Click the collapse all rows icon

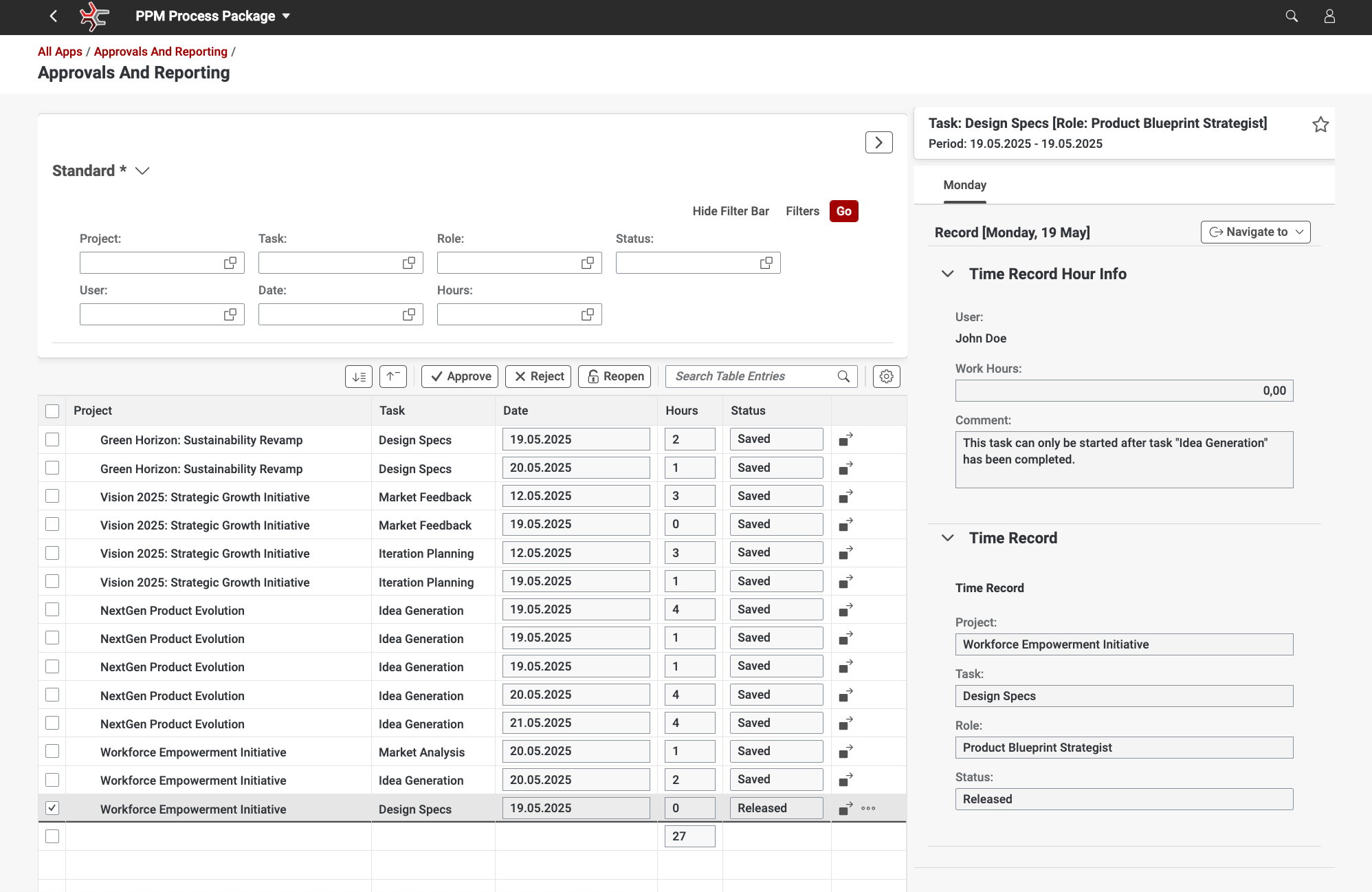(x=393, y=376)
